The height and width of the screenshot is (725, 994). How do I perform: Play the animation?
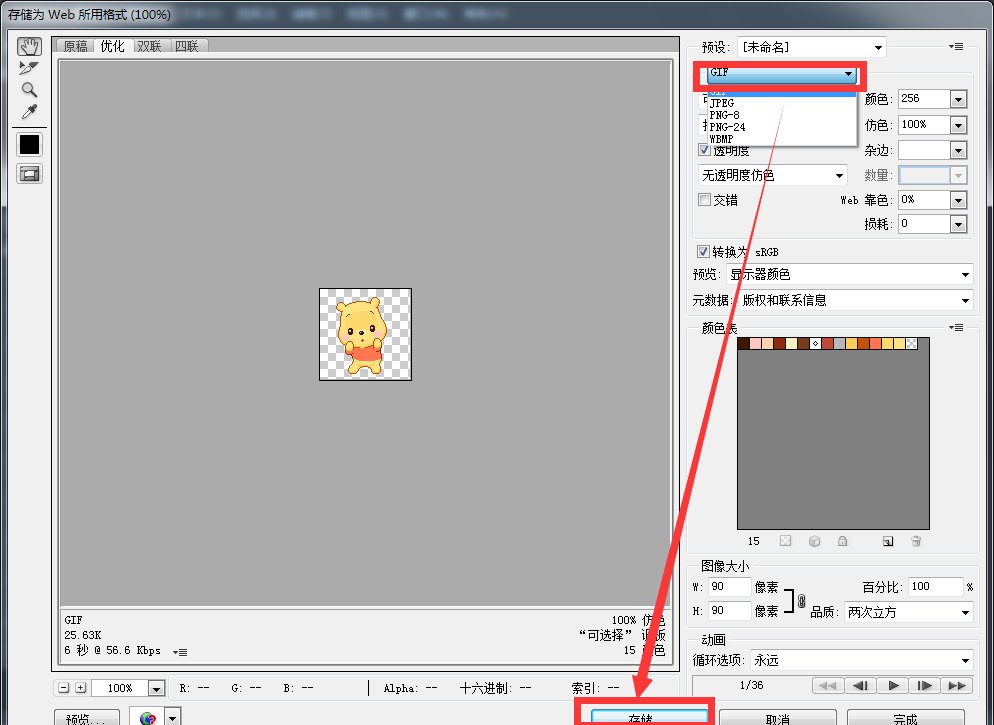[893, 685]
